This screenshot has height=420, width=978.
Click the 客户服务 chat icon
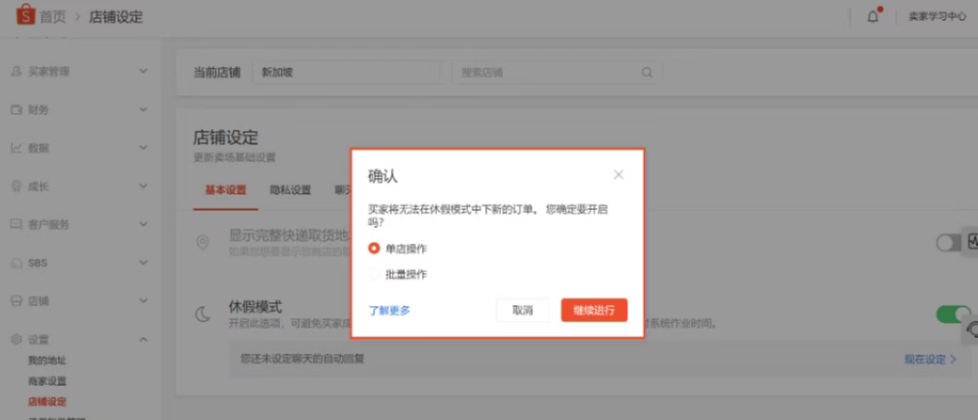pos(16,225)
